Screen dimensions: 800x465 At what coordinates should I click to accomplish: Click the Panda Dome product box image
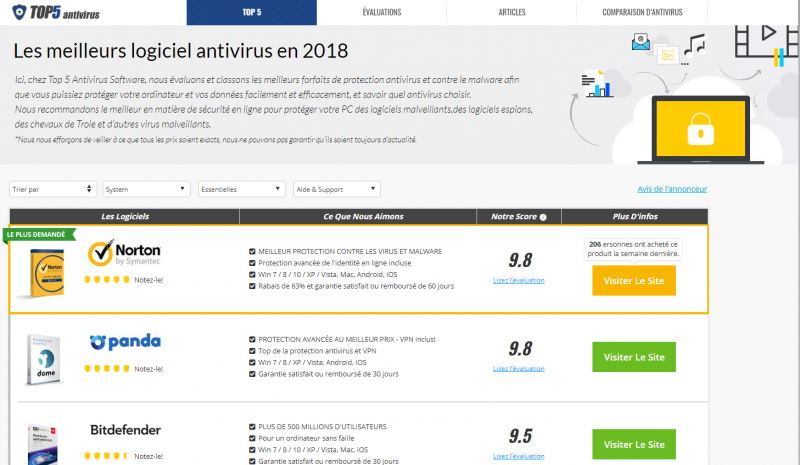point(43,360)
